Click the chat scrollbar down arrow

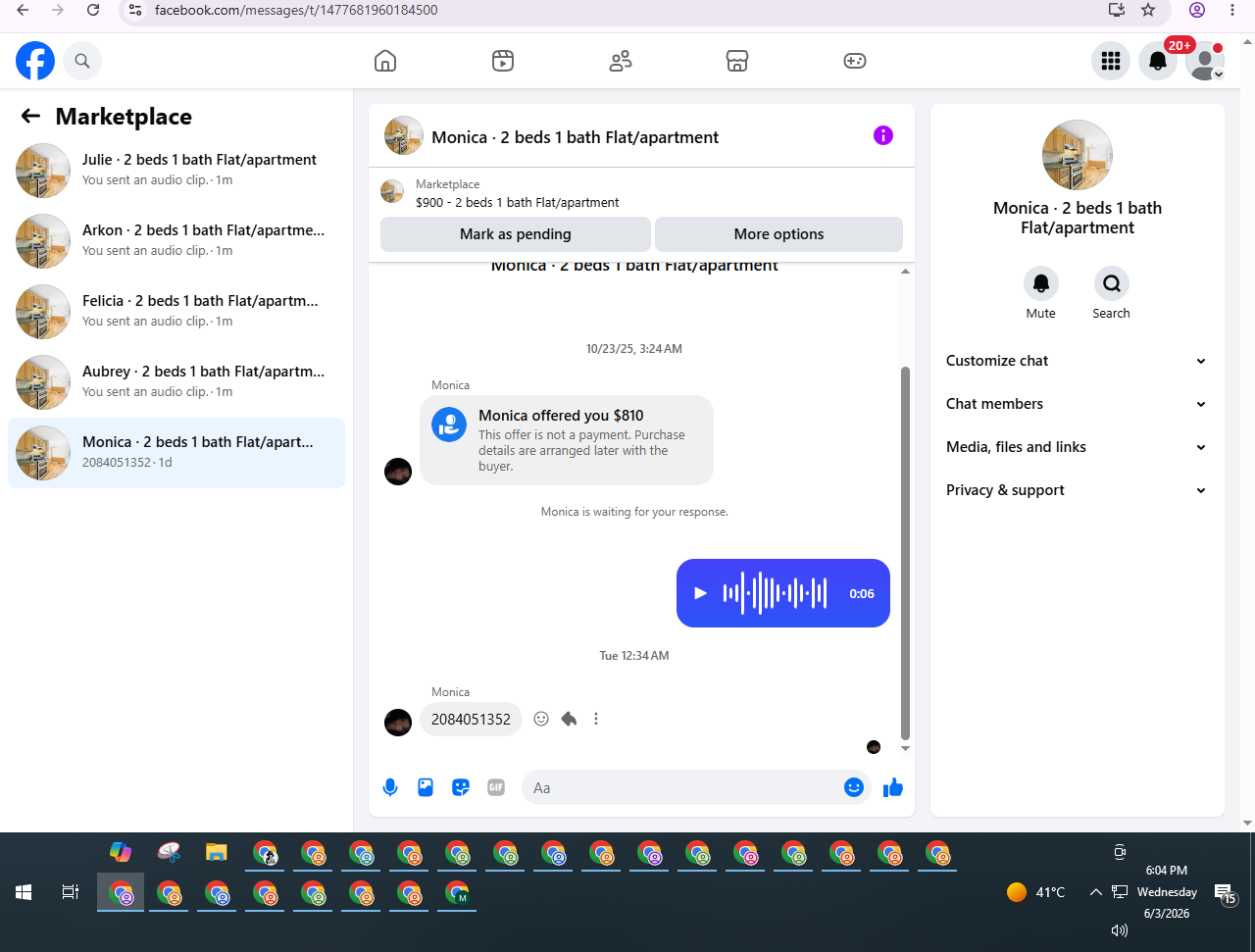[x=905, y=749]
